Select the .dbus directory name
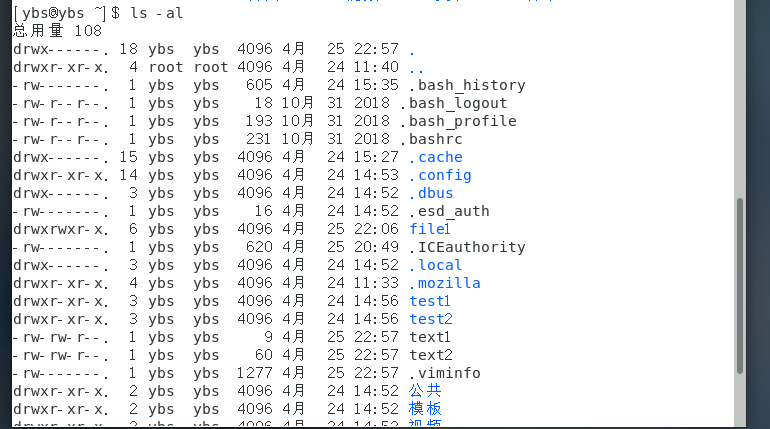Screen dimensions: 770x429 point(430,193)
